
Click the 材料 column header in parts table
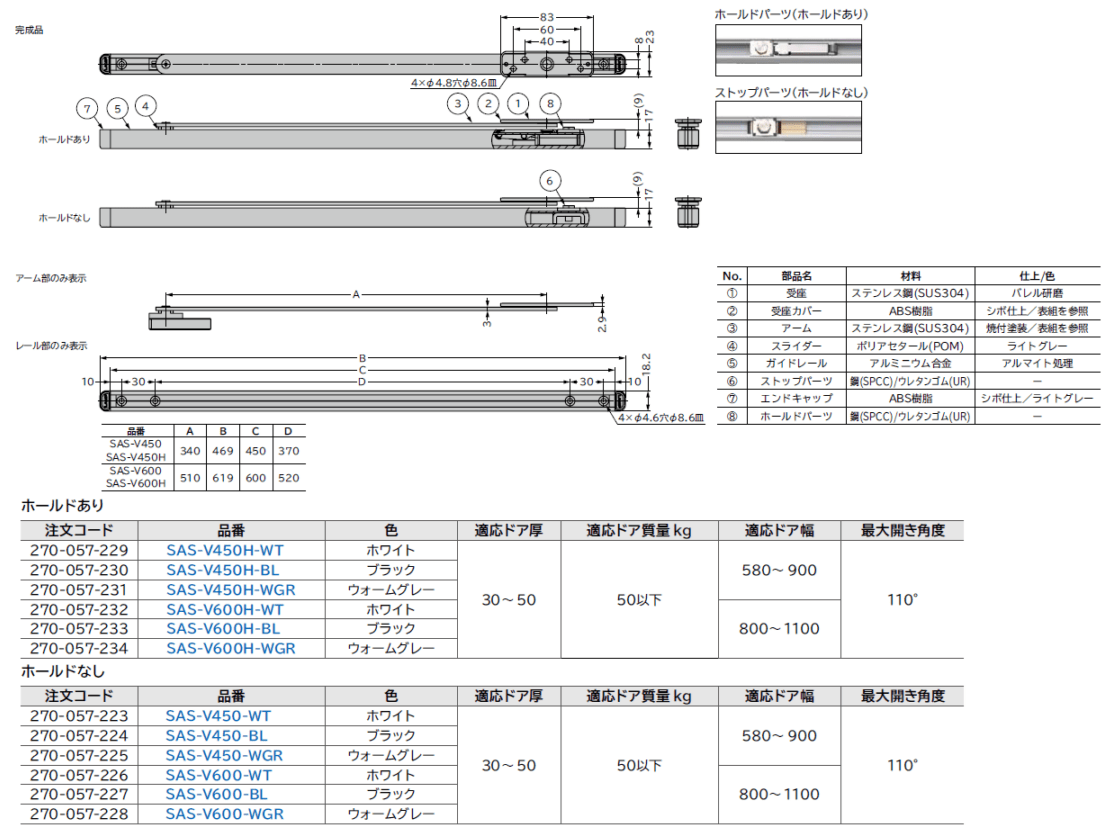911,276
